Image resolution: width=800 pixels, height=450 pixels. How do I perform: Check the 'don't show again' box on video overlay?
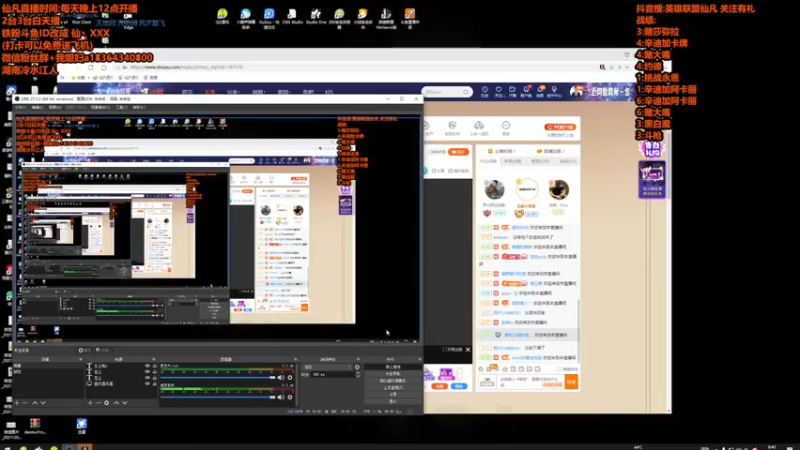pos(444,349)
